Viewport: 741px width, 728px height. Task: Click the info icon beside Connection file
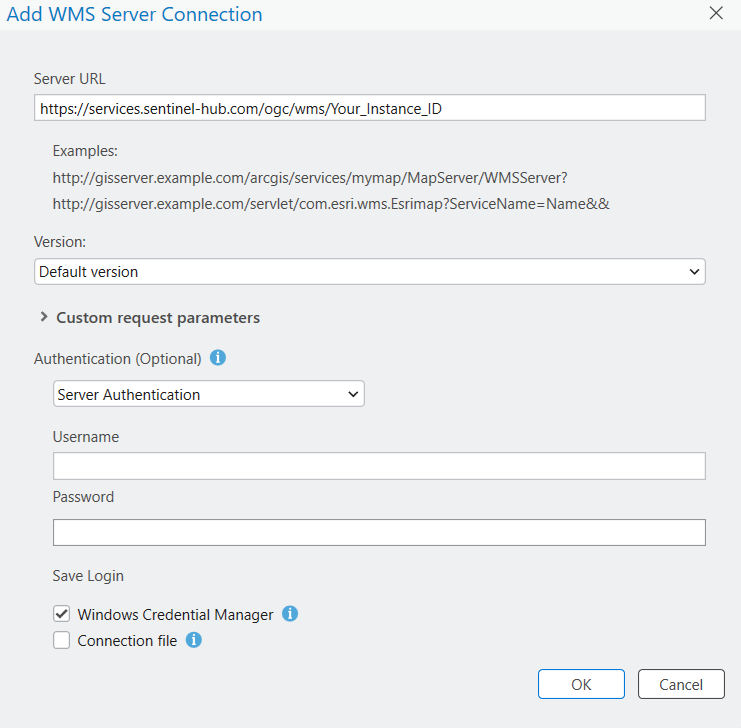(194, 640)
